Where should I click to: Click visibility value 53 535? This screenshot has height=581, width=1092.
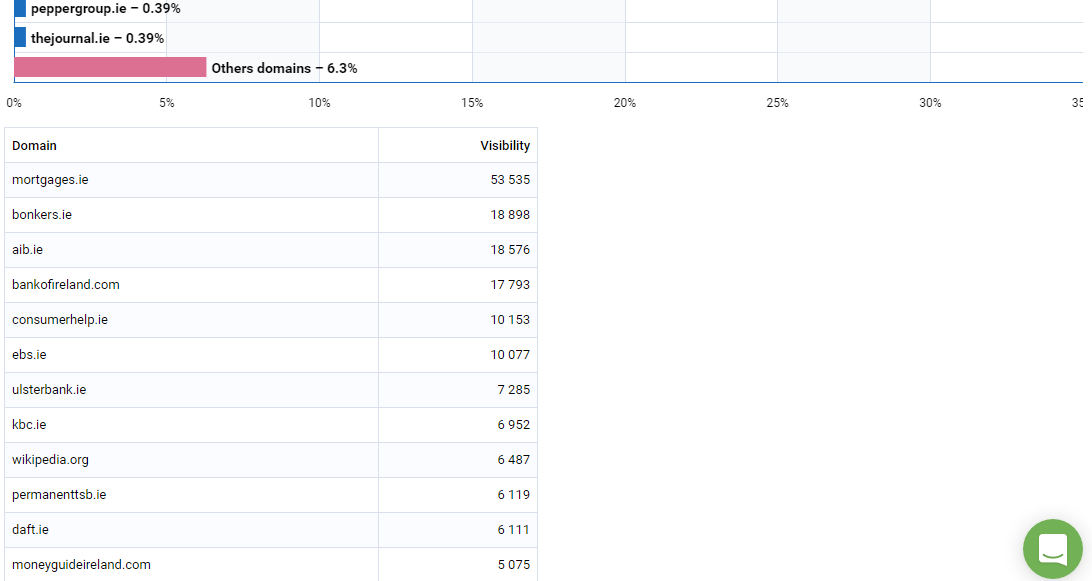(510, 180)
